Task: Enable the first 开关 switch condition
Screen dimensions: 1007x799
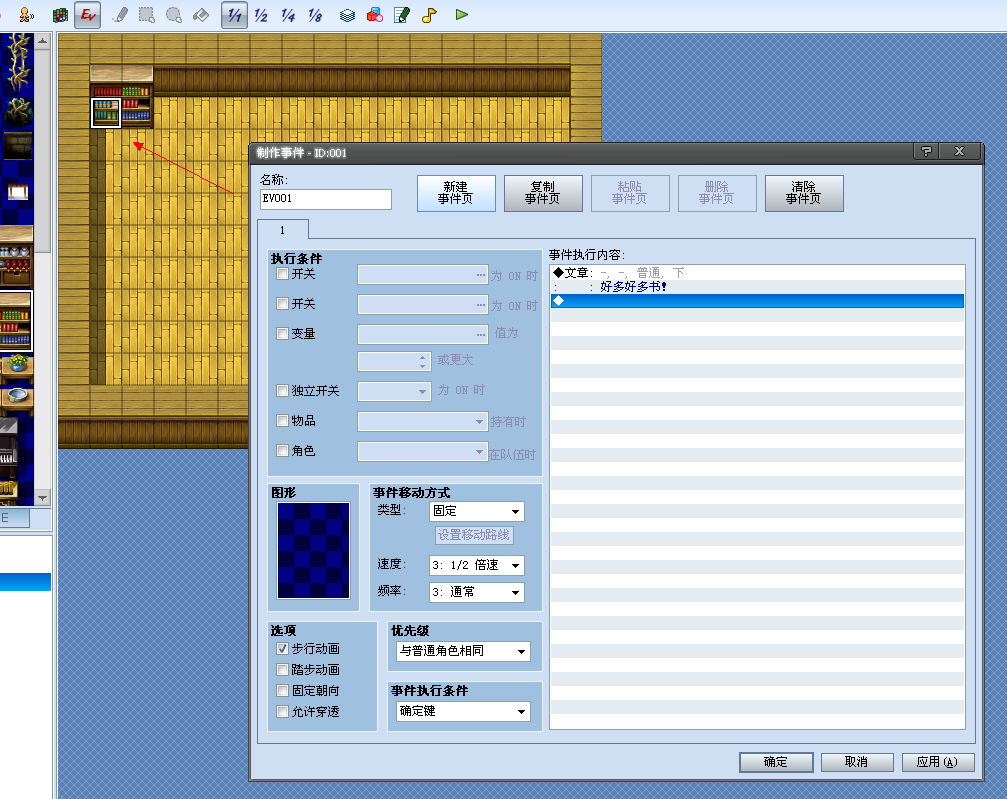Action: pos(283,274)
